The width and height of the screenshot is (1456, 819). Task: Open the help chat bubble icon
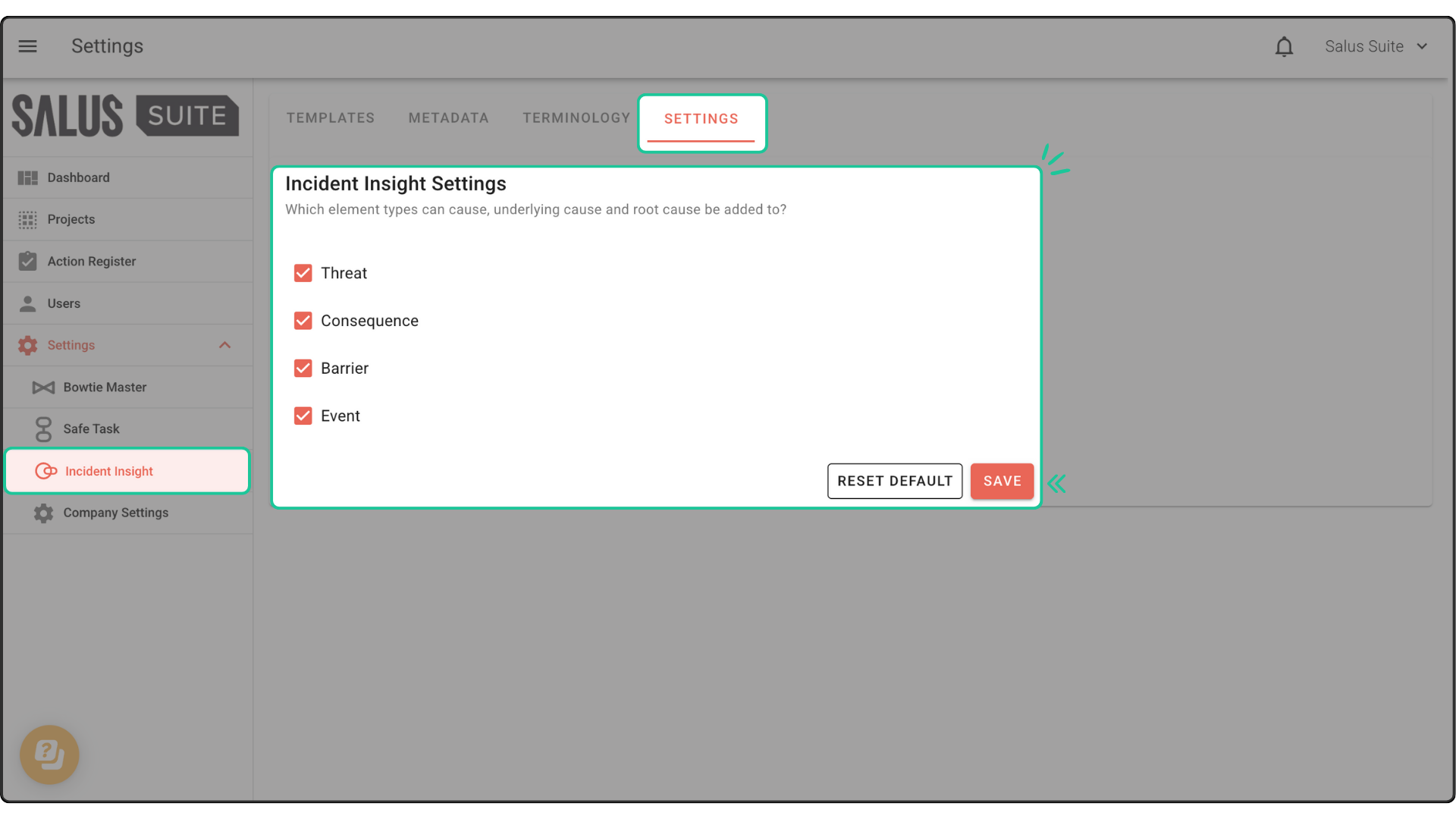click(49, 755)
